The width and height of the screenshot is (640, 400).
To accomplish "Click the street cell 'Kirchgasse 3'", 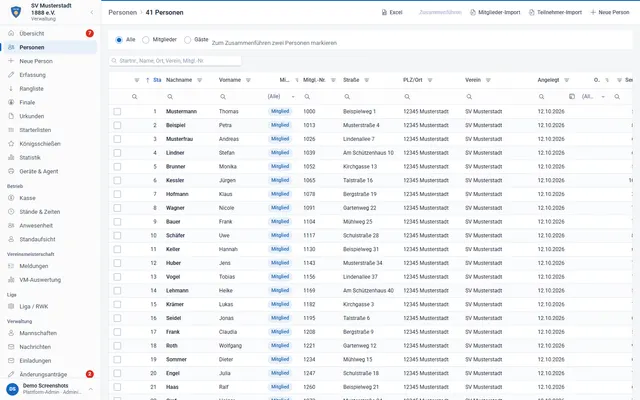I will (358, 304).
